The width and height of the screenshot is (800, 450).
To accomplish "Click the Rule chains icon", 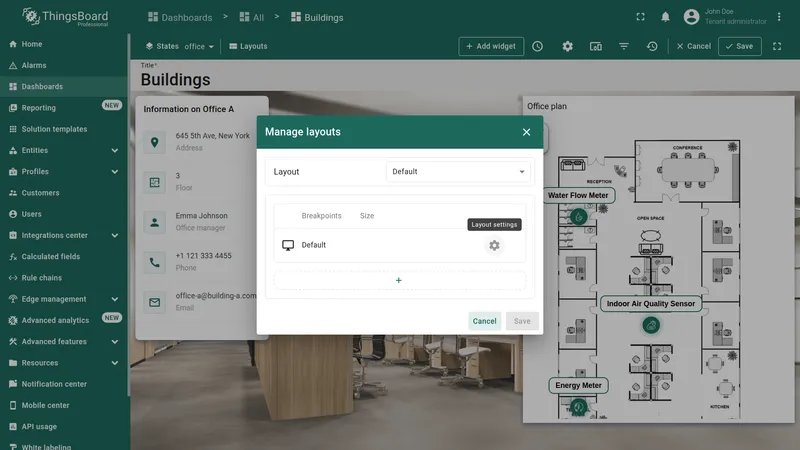I will click(x=13, y=278).
